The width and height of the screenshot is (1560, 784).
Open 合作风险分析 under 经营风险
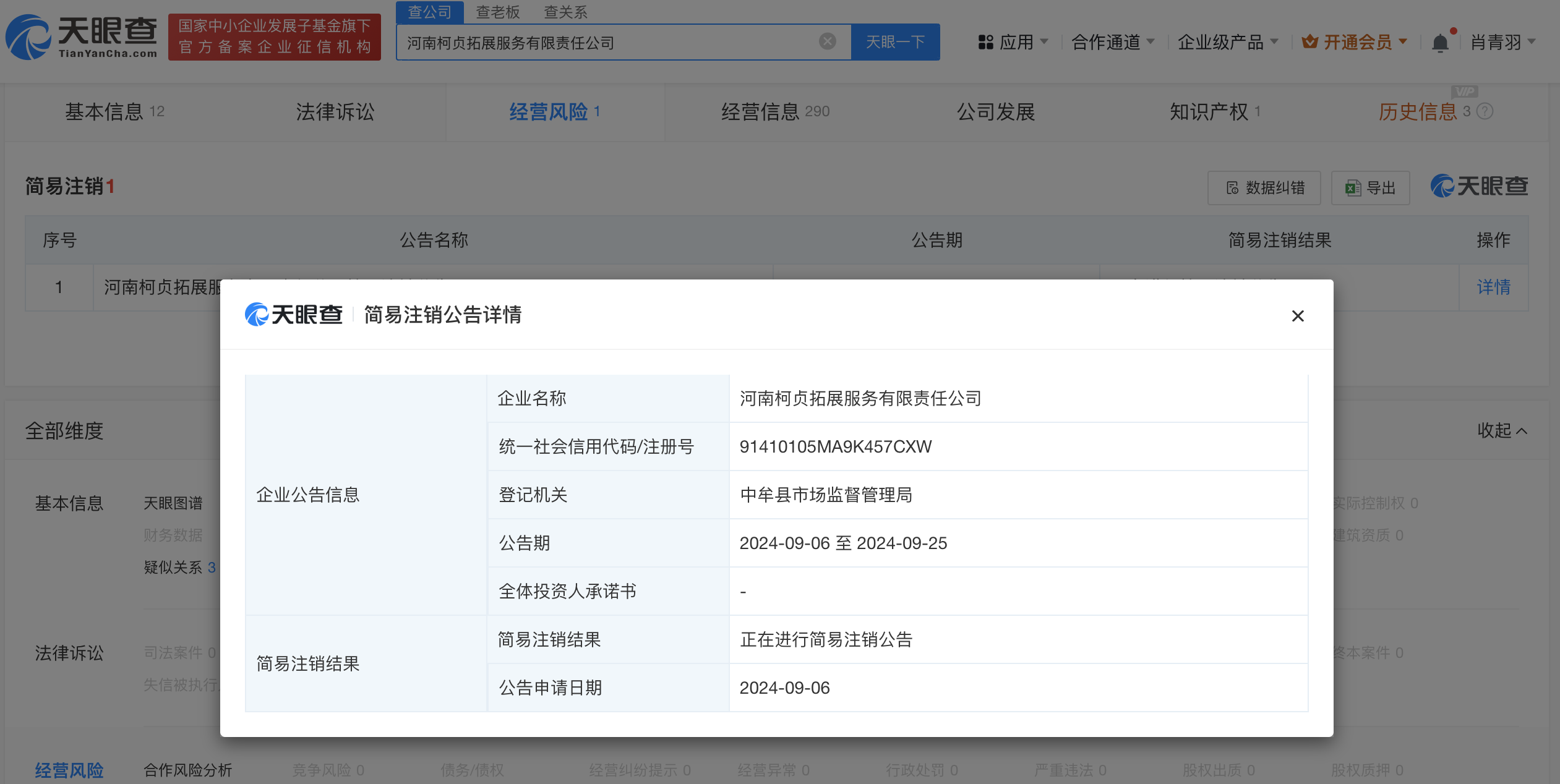click(187, 770)
